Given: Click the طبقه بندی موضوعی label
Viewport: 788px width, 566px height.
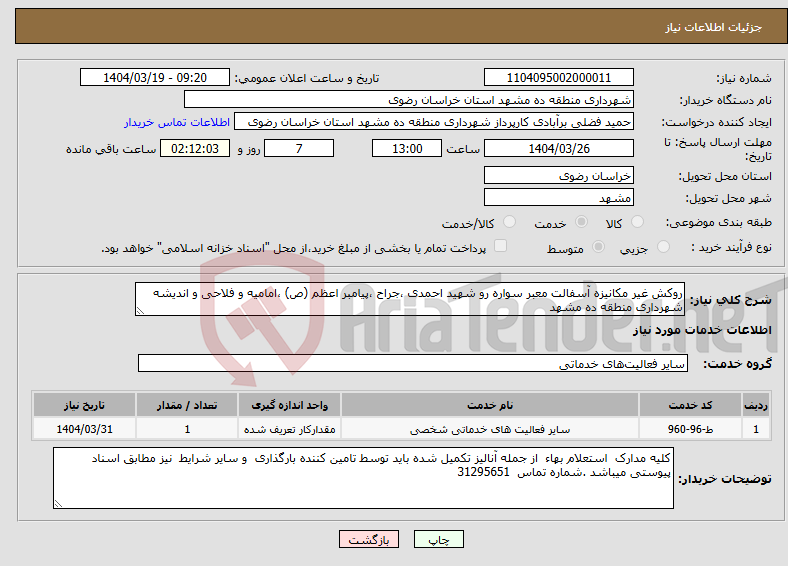Looking at the screenshot, I should (x=719, y=222).
